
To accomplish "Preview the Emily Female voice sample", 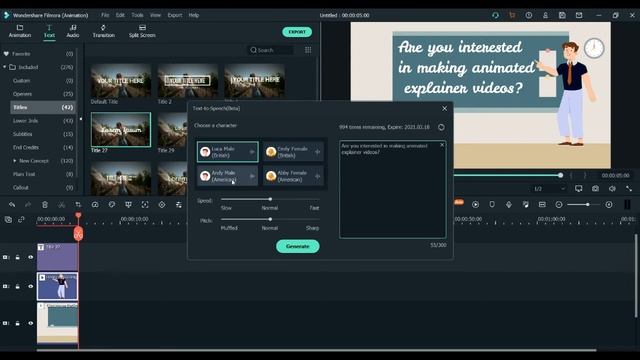I will (x=318, y=152).
